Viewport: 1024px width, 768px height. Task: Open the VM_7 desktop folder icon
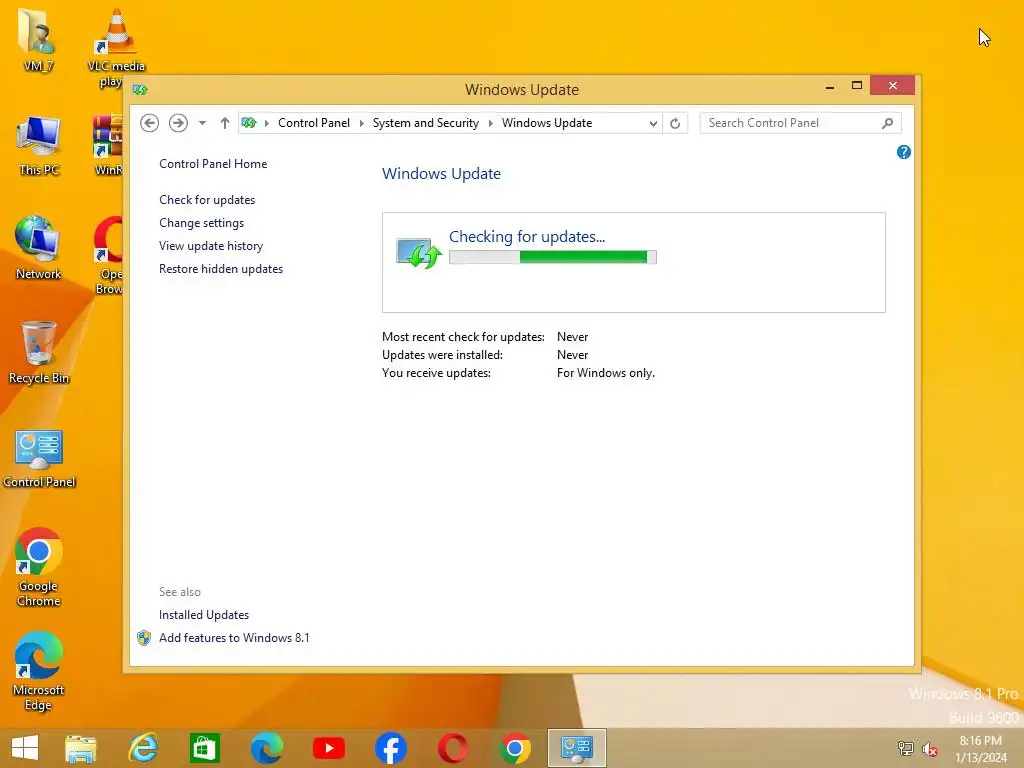click(x=39, y=39)
